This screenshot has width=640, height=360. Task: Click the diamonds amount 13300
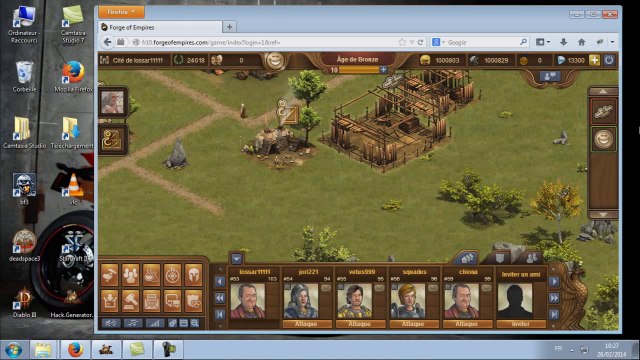tap(576, 60)
